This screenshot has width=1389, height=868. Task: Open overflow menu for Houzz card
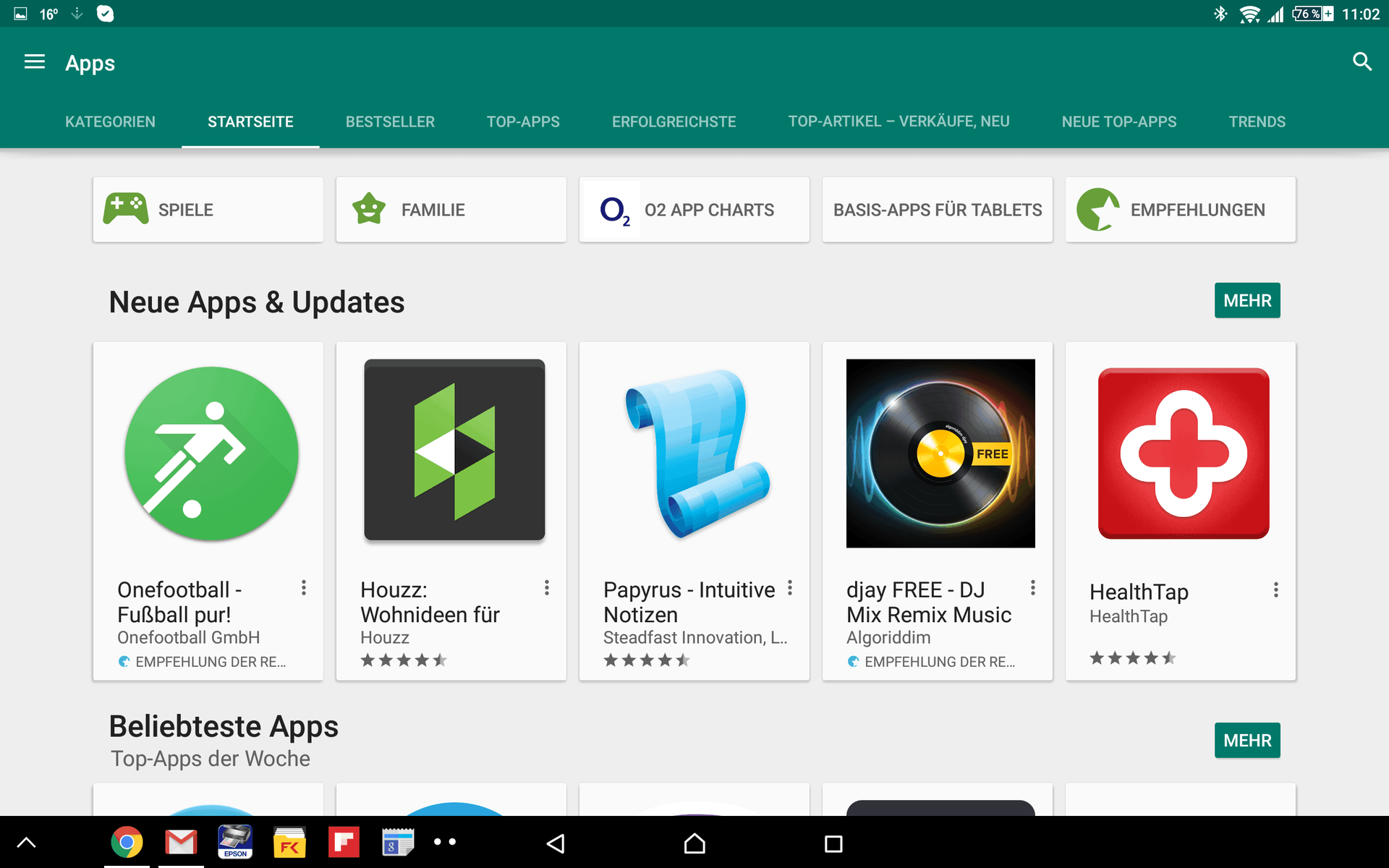[547, 587]
